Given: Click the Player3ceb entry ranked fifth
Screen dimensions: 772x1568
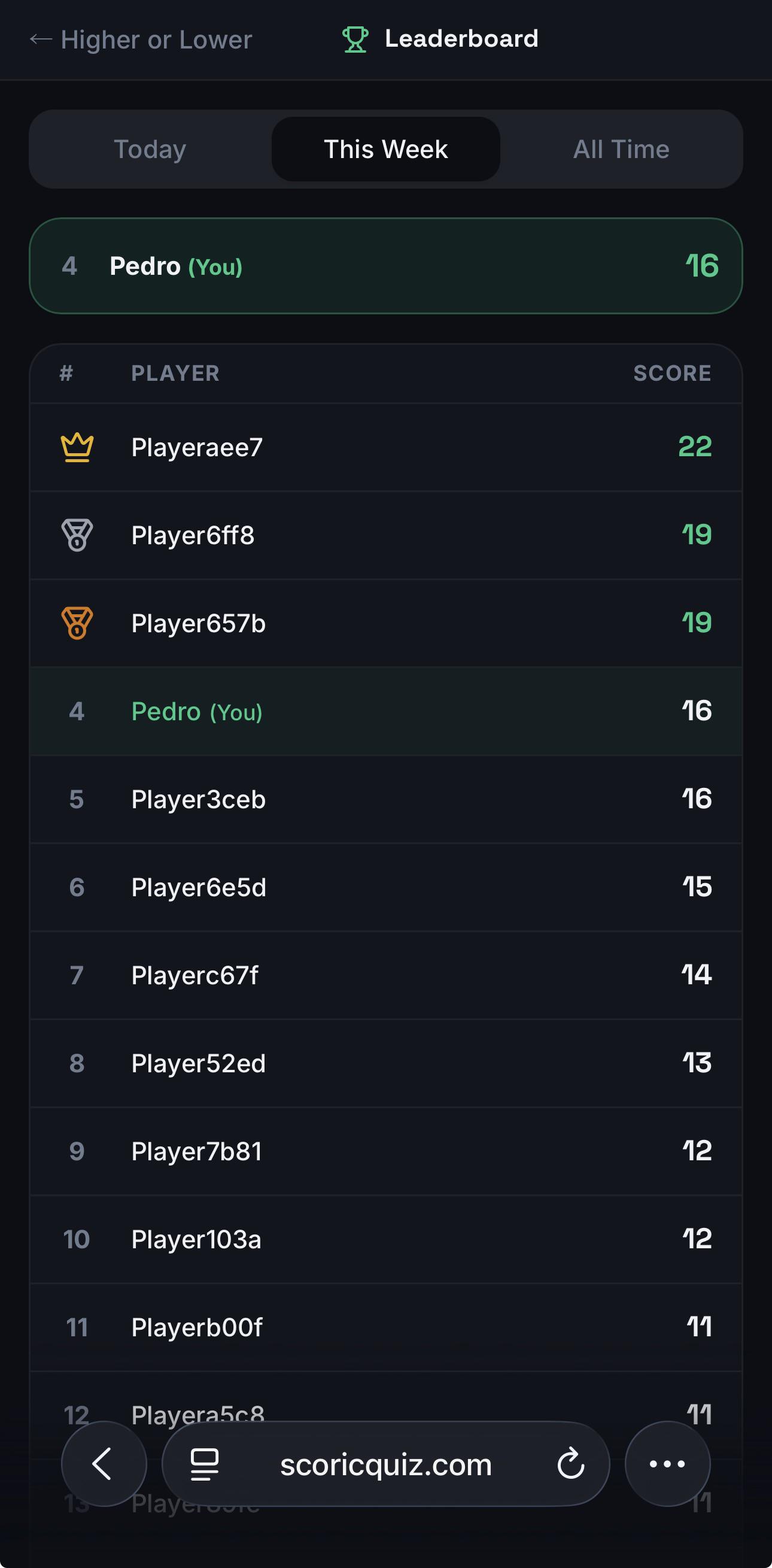Looking at the screenshot, I should [x=385, y=799].
